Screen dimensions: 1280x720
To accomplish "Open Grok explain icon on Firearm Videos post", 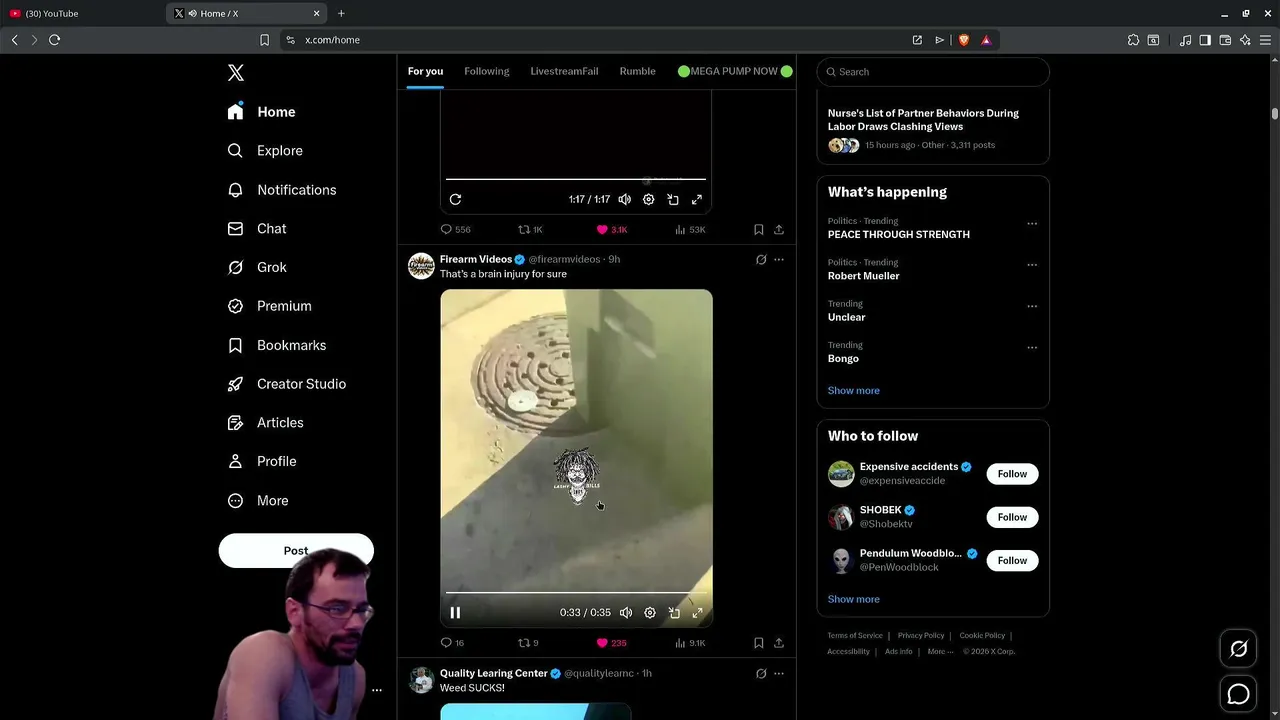I will [761, 259].
